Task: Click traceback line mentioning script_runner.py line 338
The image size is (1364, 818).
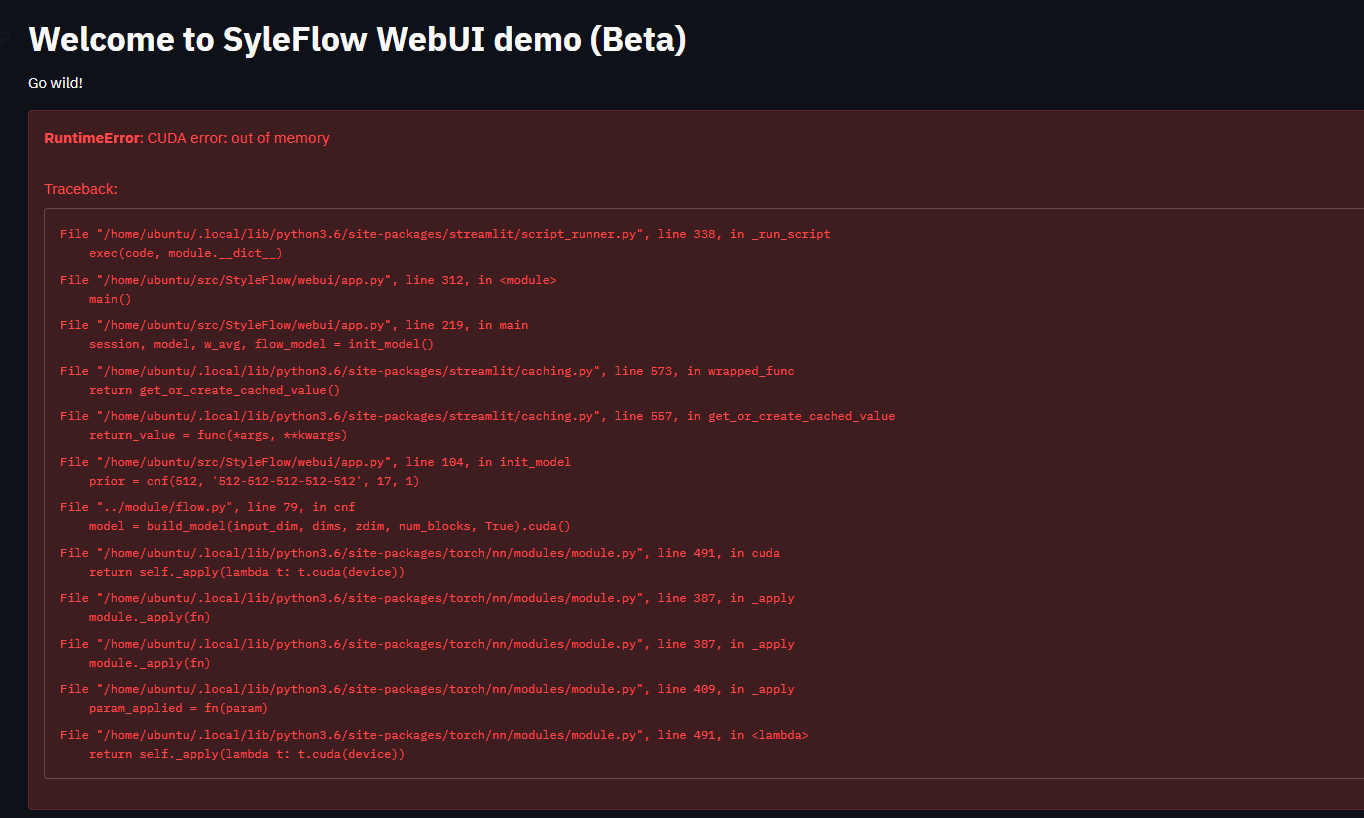Action: point(445,234)
